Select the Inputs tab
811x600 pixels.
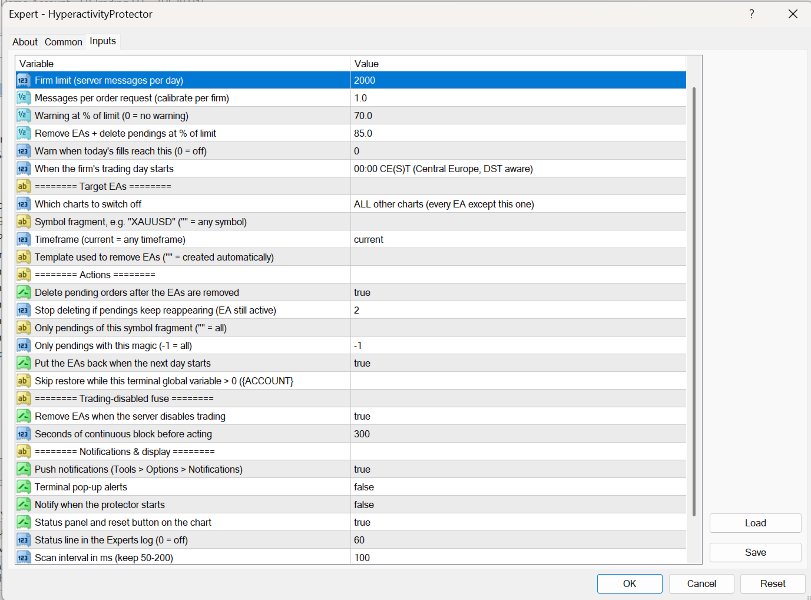pos(102,41)
